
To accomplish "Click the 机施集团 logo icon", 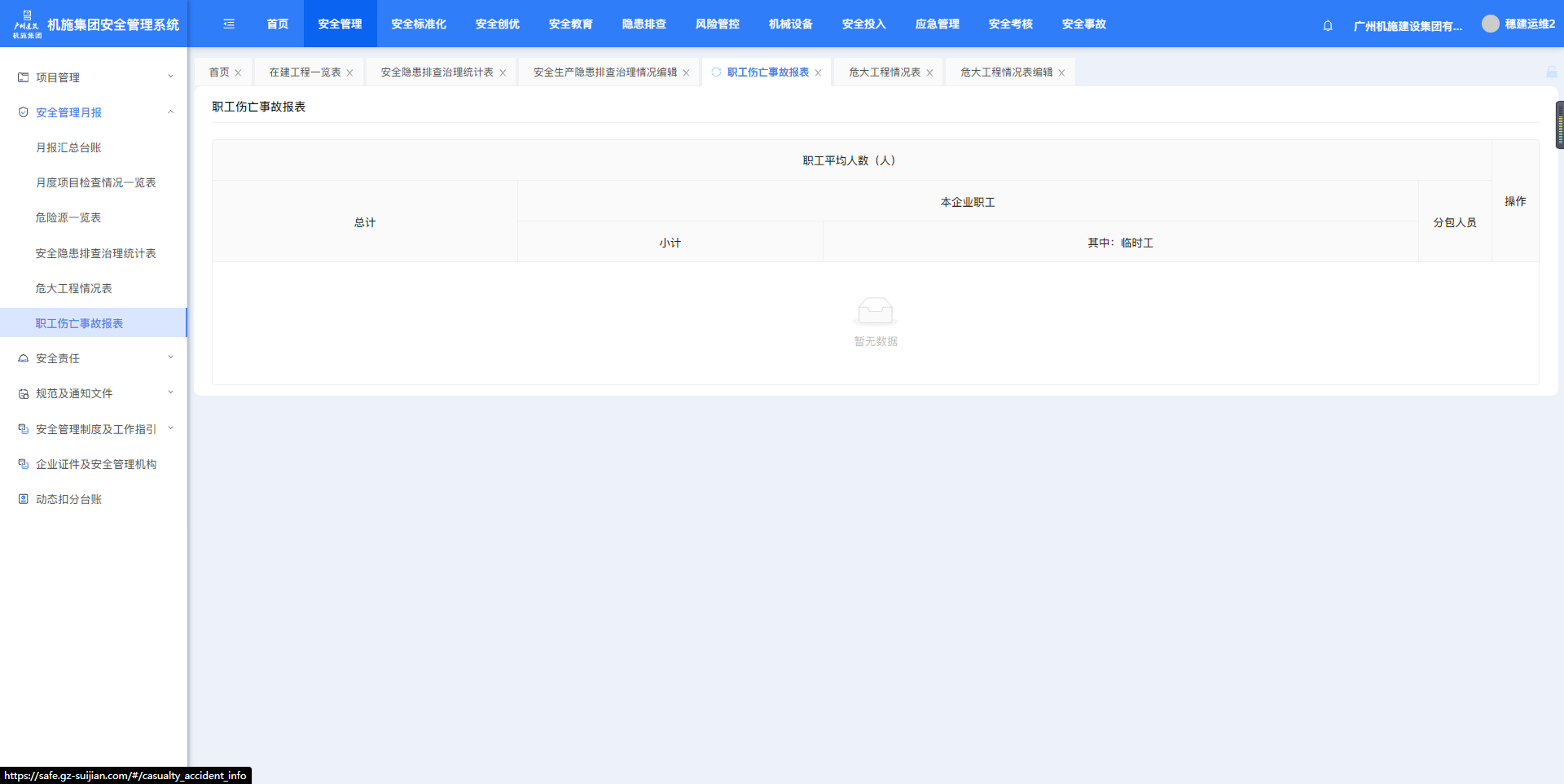I will (x=27, y=24).
